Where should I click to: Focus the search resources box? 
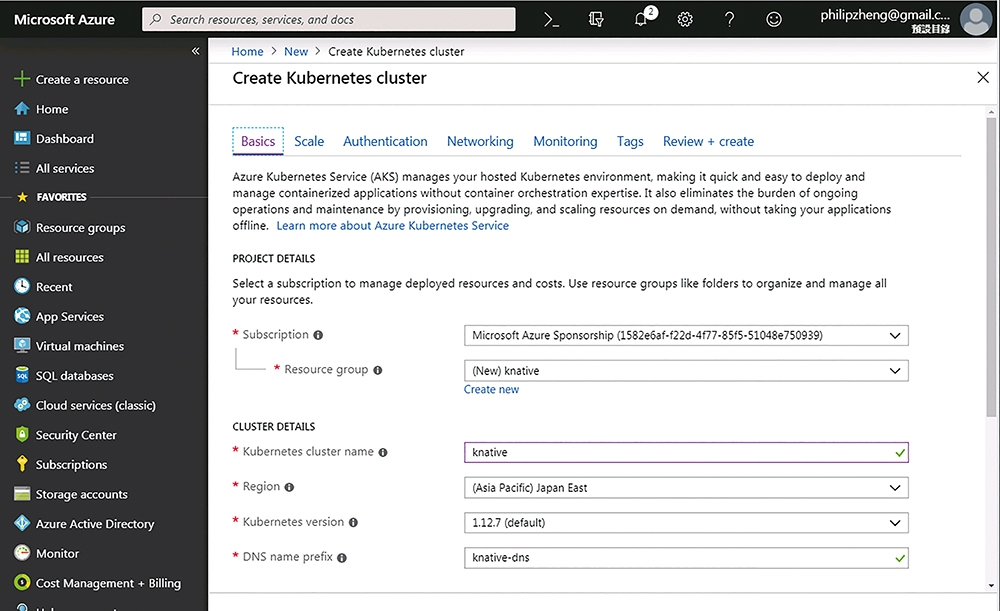329,19
